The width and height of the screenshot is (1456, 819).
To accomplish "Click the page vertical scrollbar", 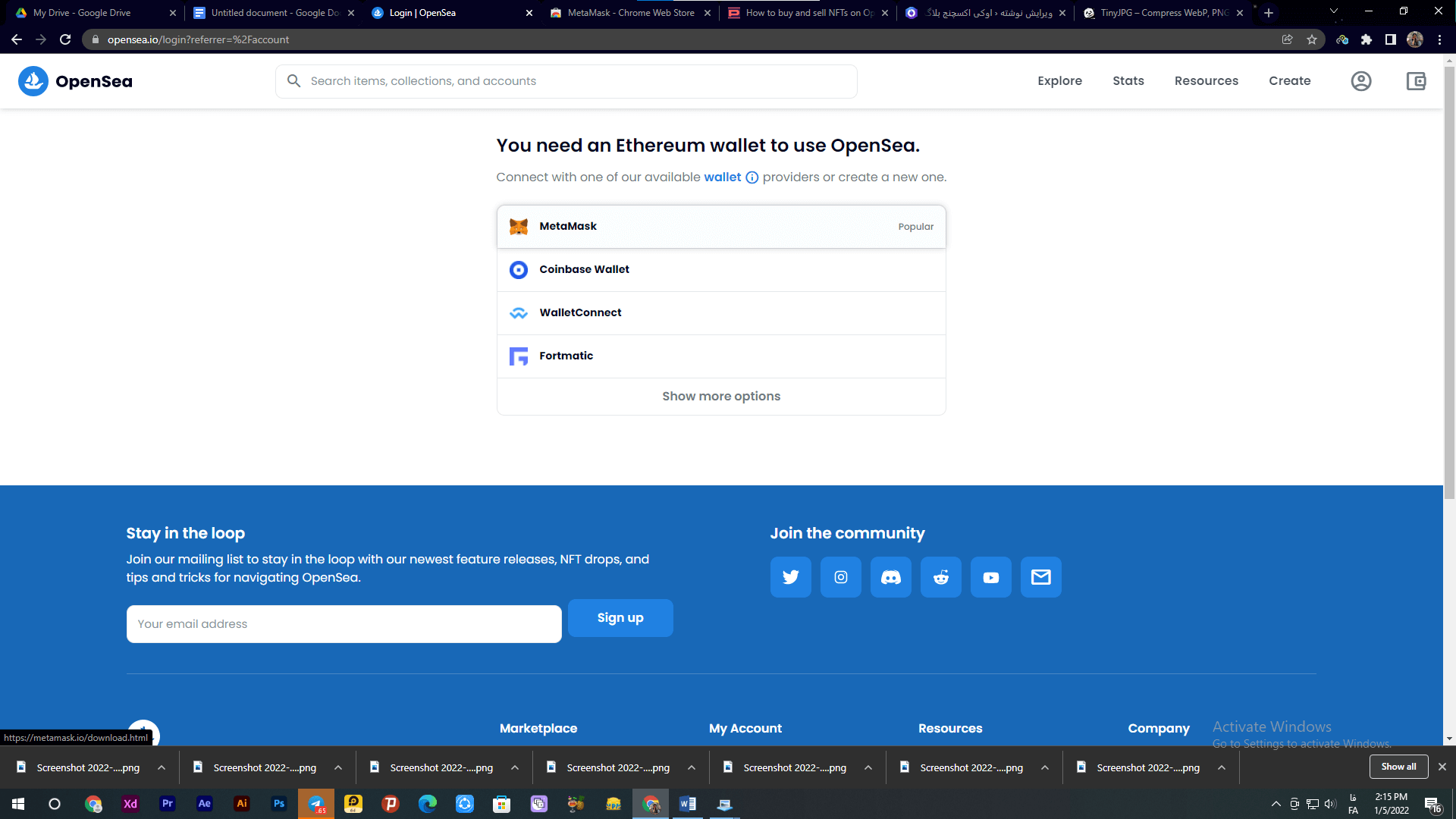I will 1449,284.
